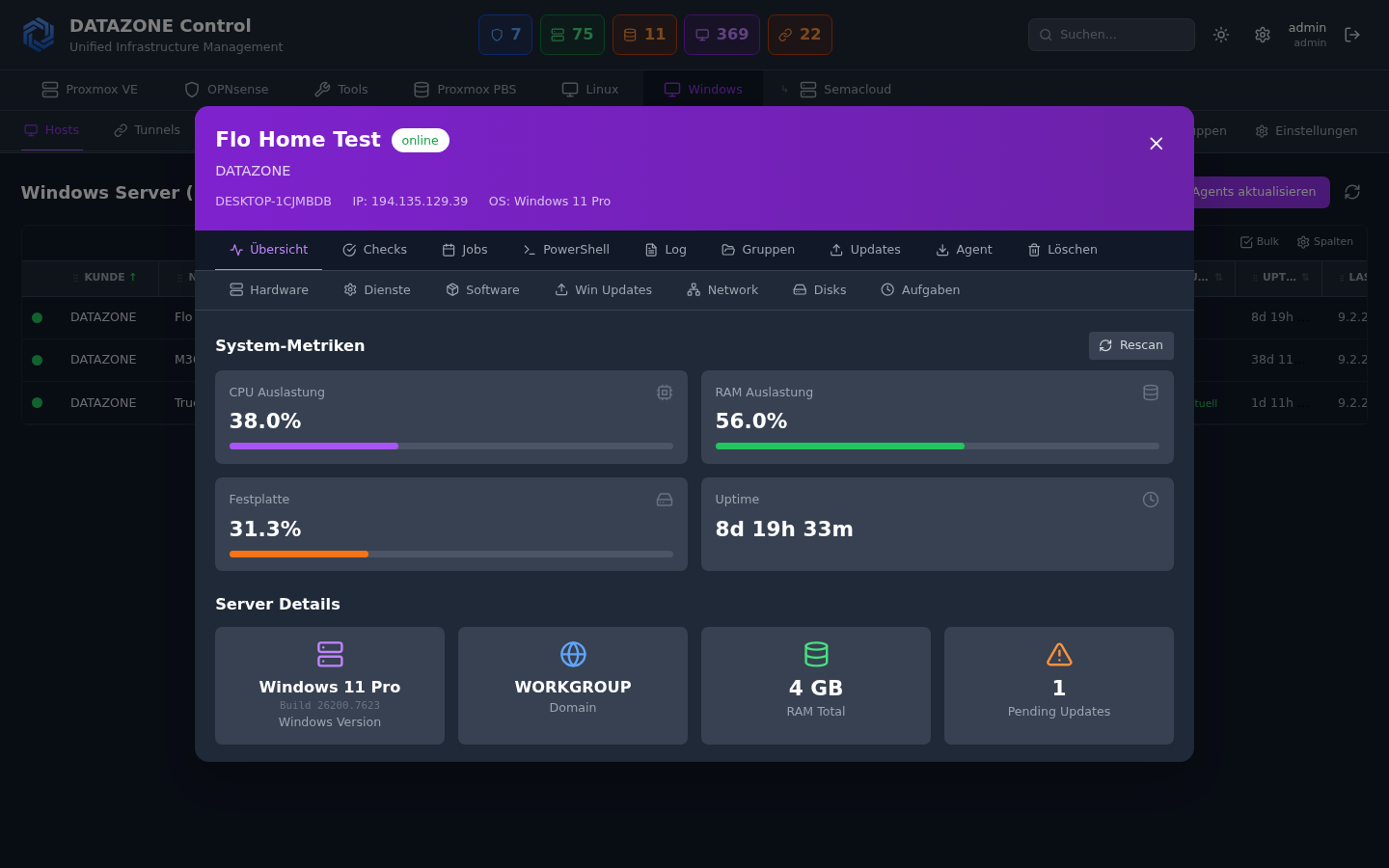Image resolution: width=1389 pixels, height=868 pixels.
Task: Click the logout icon top right
Action: (1352, 35)
